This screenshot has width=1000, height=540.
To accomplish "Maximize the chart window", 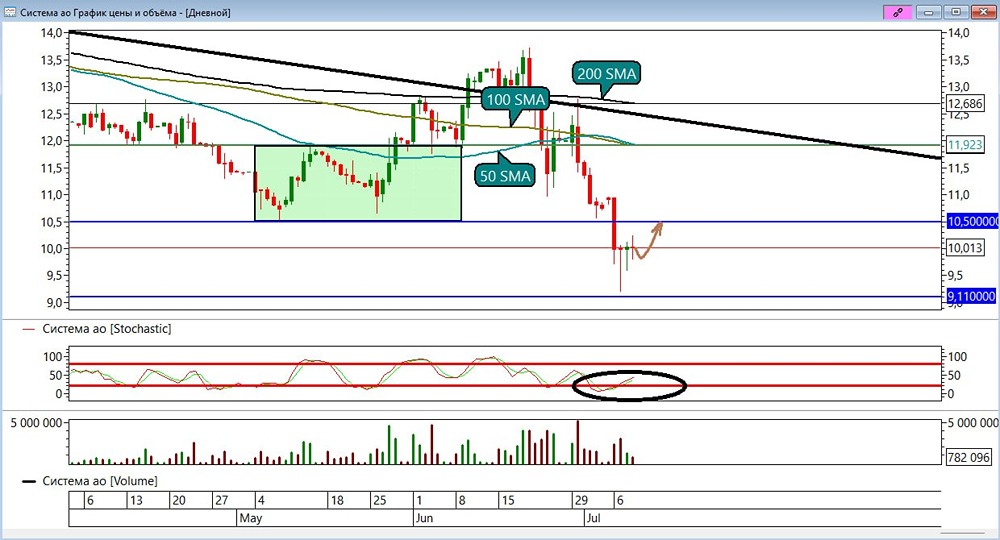I will click(x=956, y=11).
